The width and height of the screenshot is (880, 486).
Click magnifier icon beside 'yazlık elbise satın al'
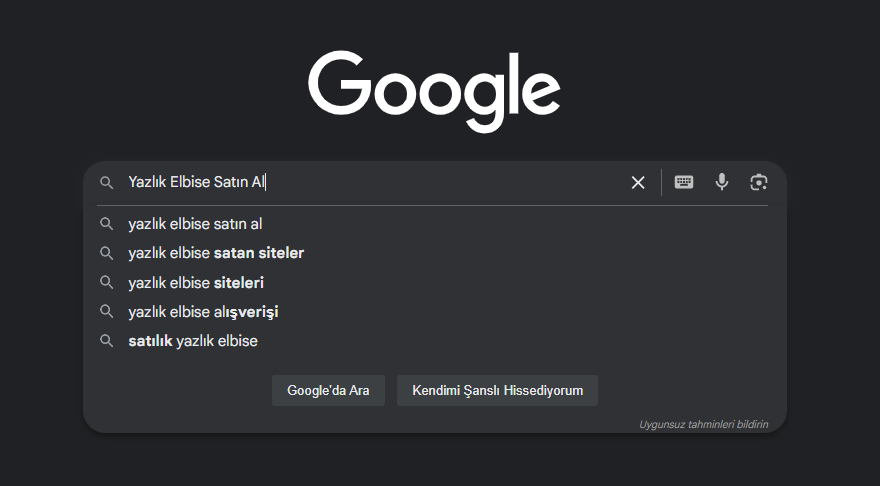coord(107,224)
